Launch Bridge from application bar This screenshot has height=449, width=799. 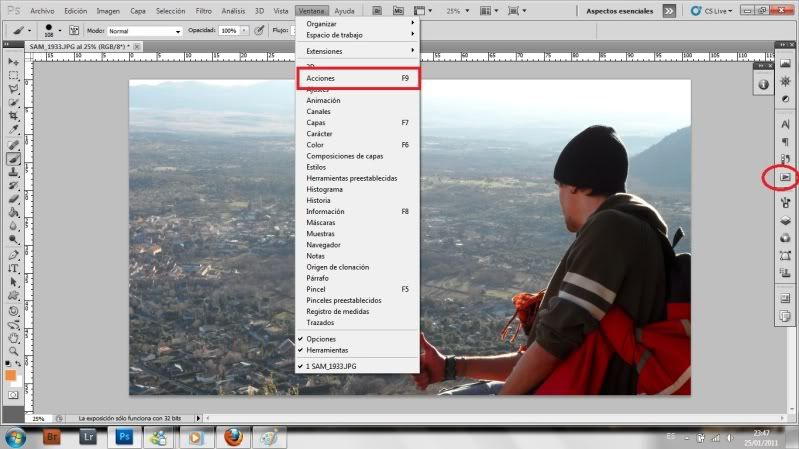[377, 11]
